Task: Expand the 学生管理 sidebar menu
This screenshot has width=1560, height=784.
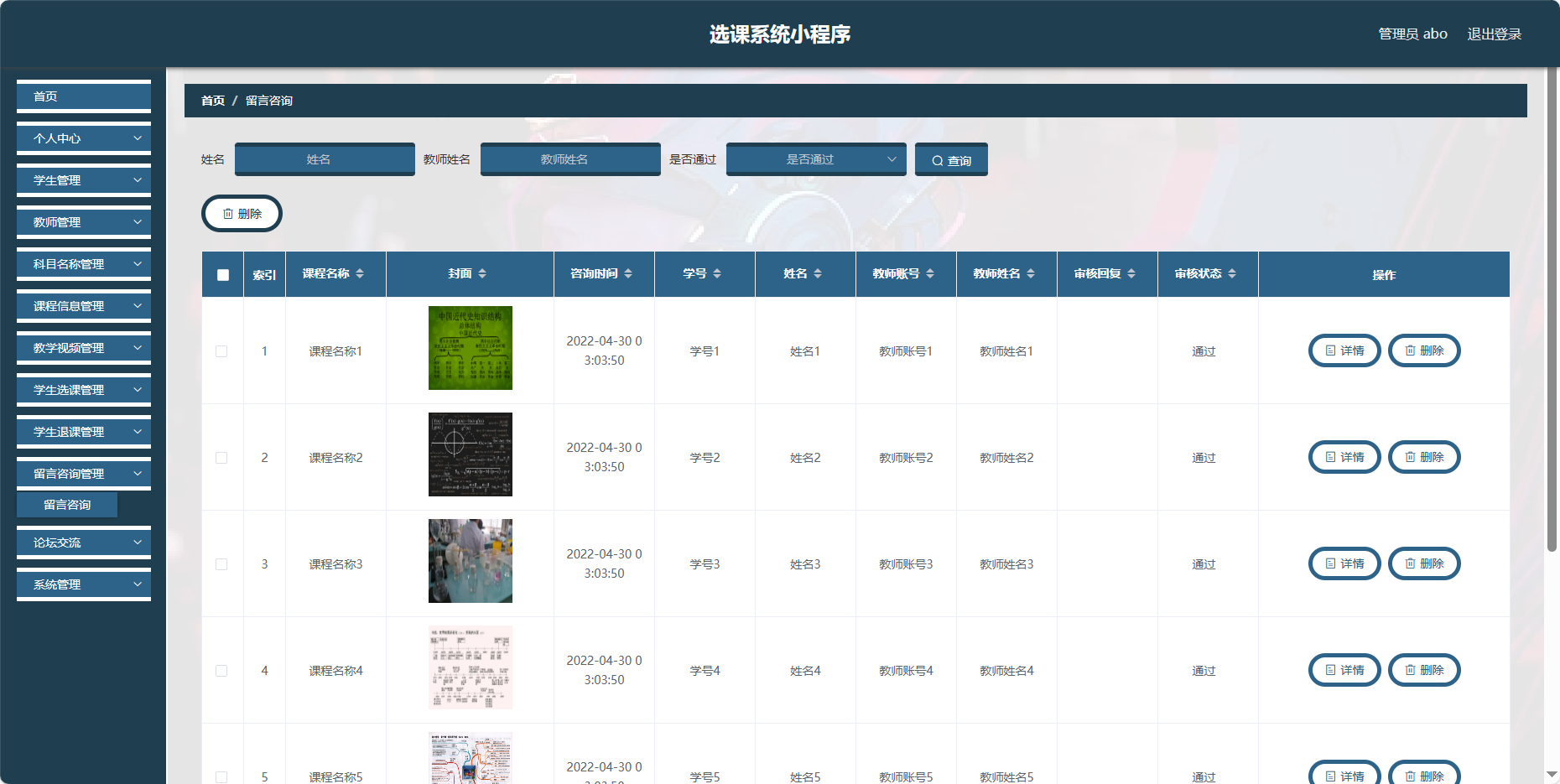Action: (84, 180)
